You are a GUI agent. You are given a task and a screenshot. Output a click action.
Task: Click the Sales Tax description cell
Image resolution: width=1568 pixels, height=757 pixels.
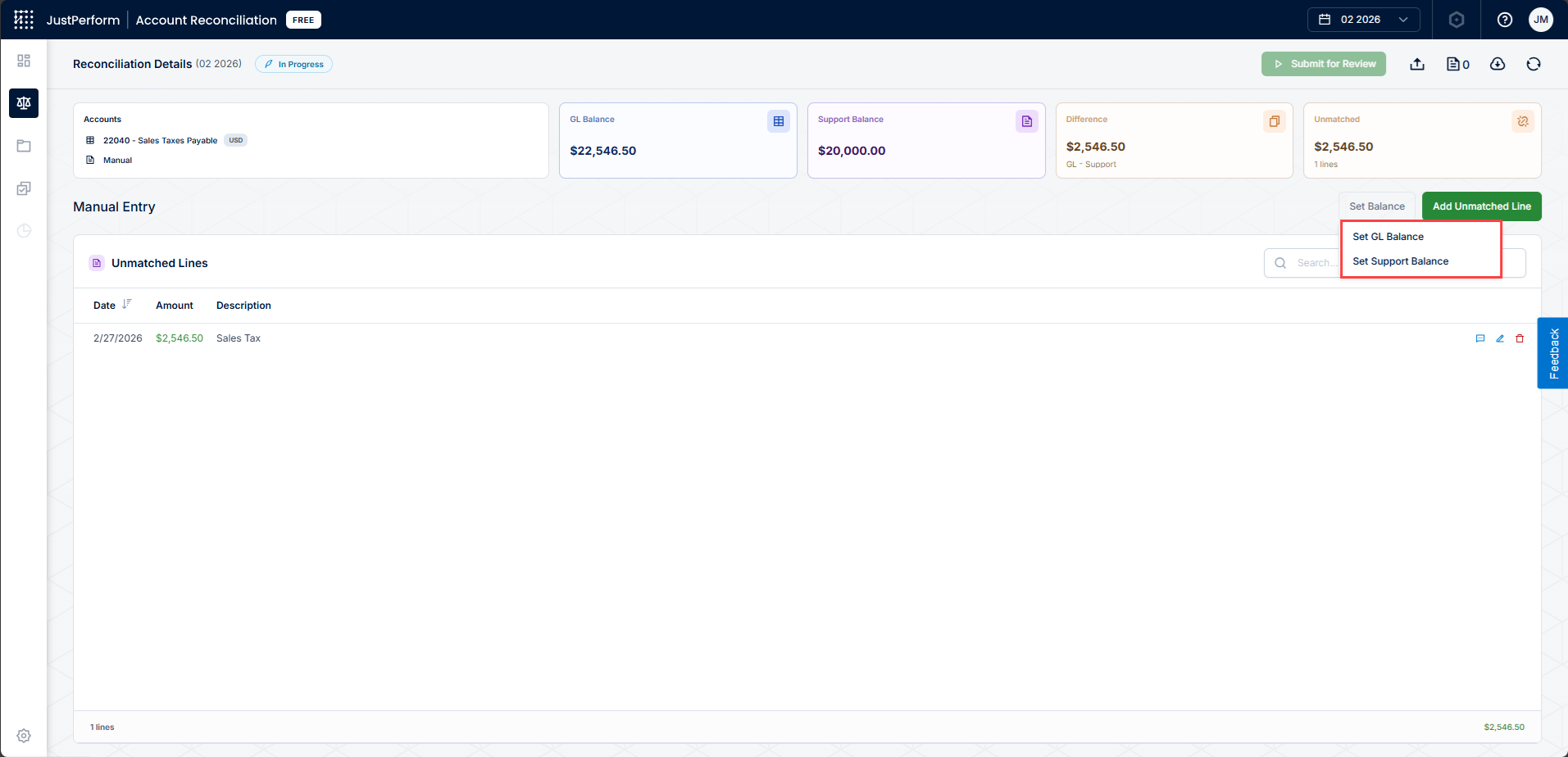[x=239, y=338]
